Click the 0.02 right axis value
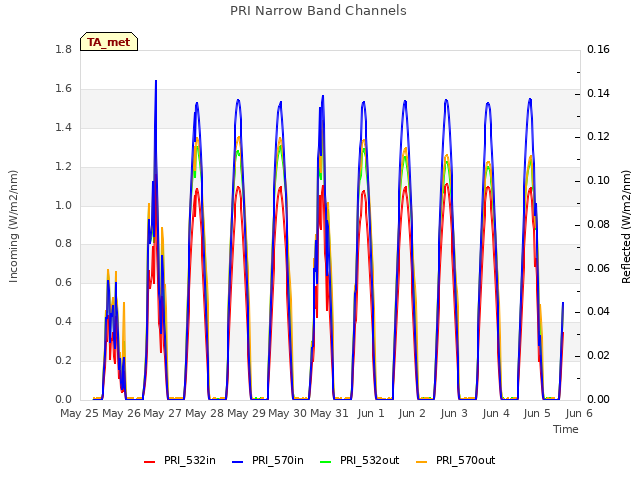The width and height of the screenshot is (640, 480). [x=598, y=356]
